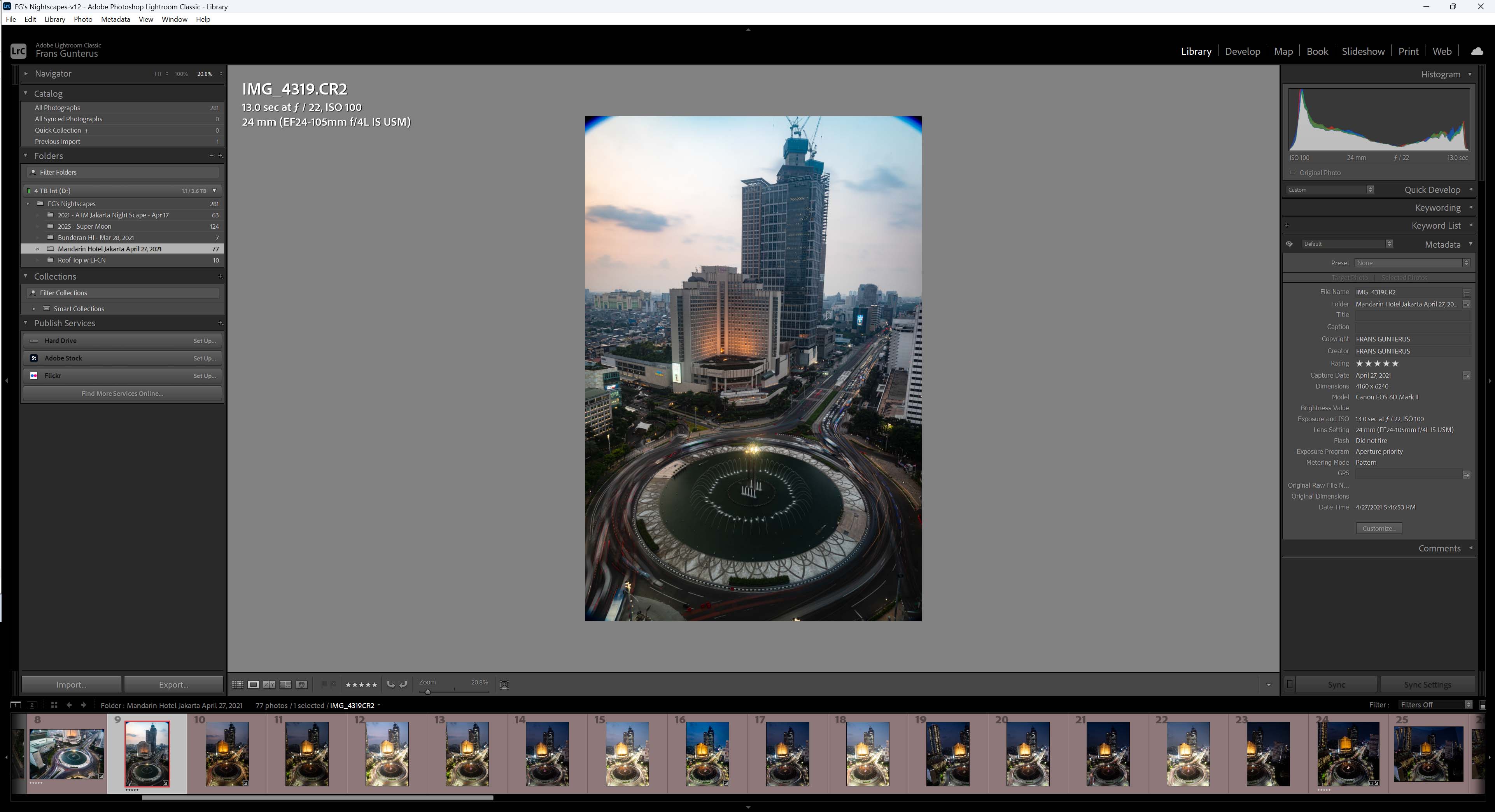Switch to Grid view
1495x812 pixels.
click(237, 685)
